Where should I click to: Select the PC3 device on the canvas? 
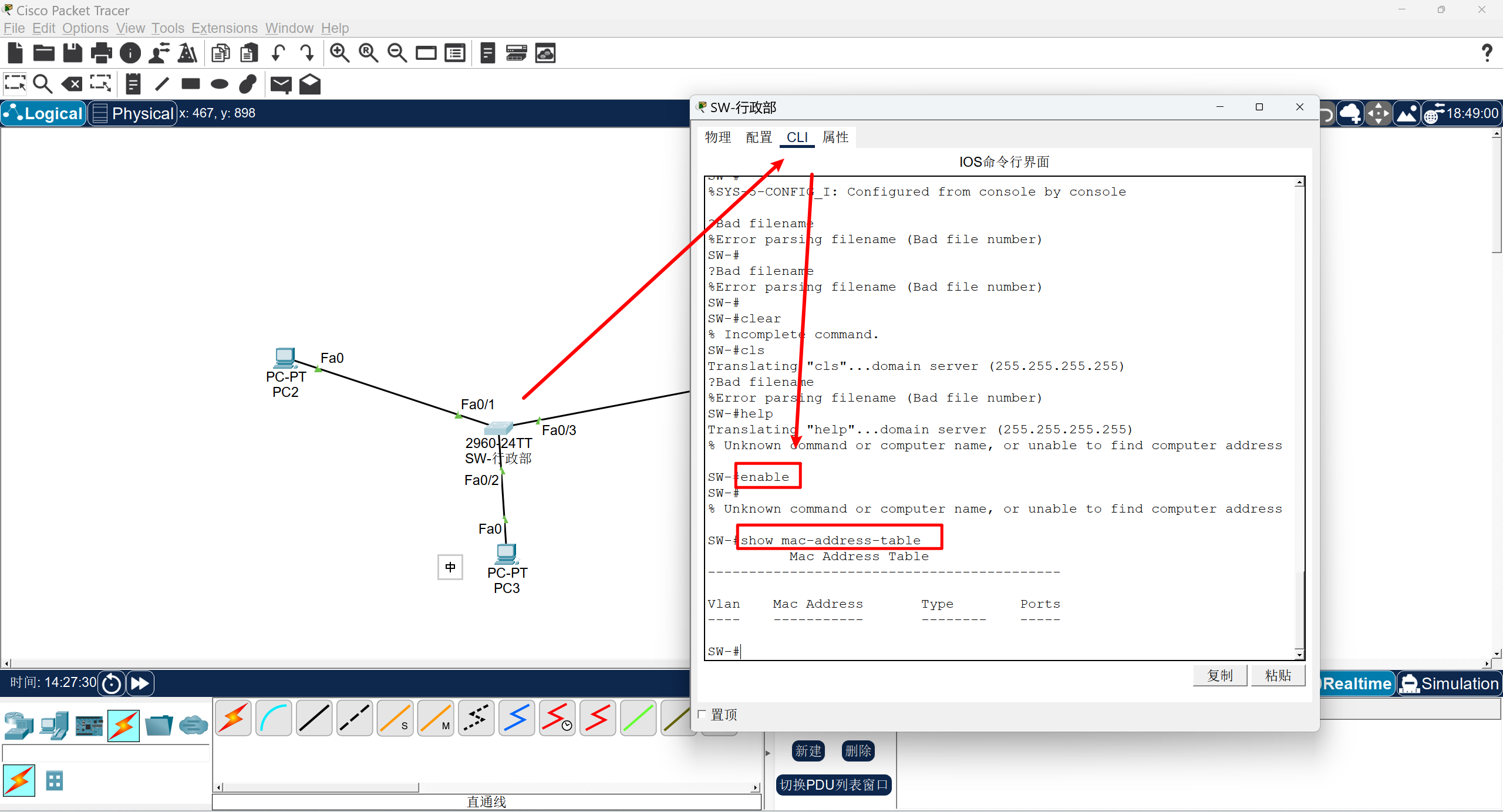coord(507,554)
